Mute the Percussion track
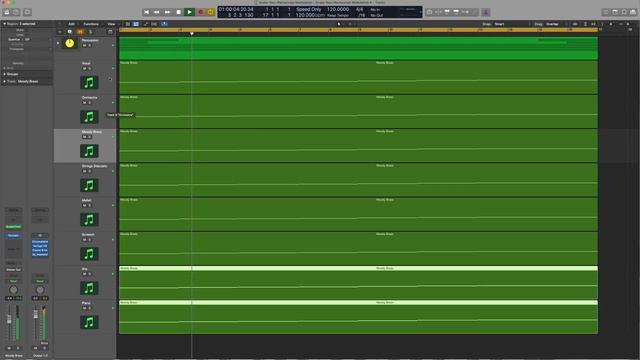Viewport: 640px width, 360px height. click(84, 45)
